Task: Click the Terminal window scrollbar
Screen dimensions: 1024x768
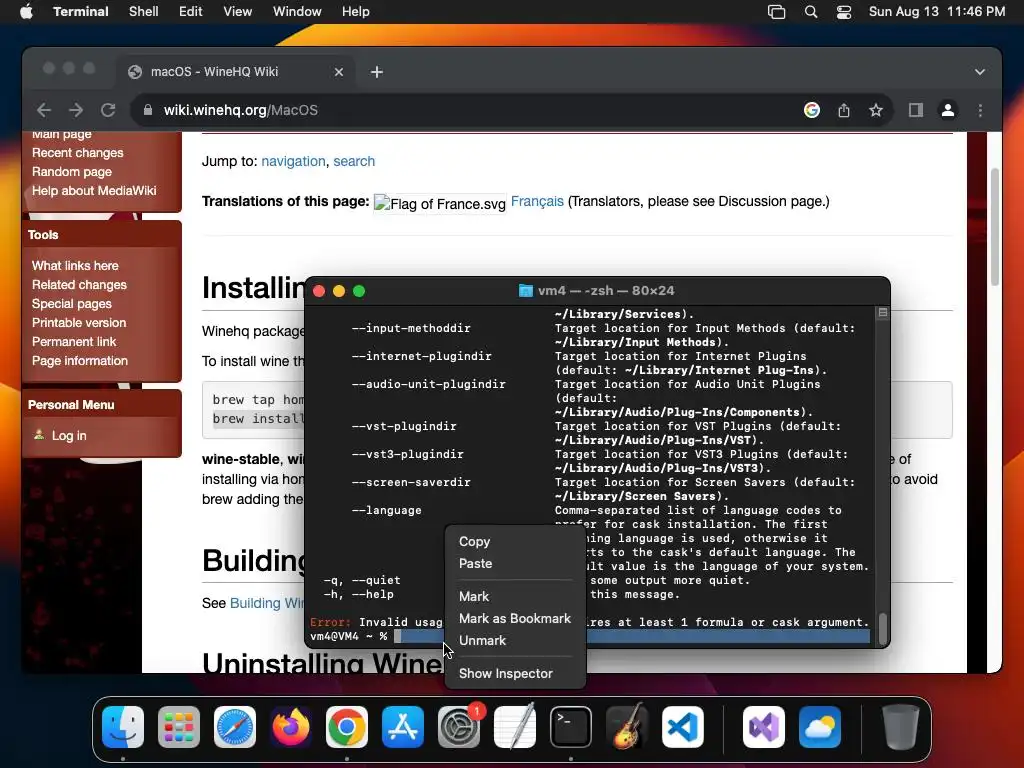Action: pyautogui.click(x=882, y=628)
